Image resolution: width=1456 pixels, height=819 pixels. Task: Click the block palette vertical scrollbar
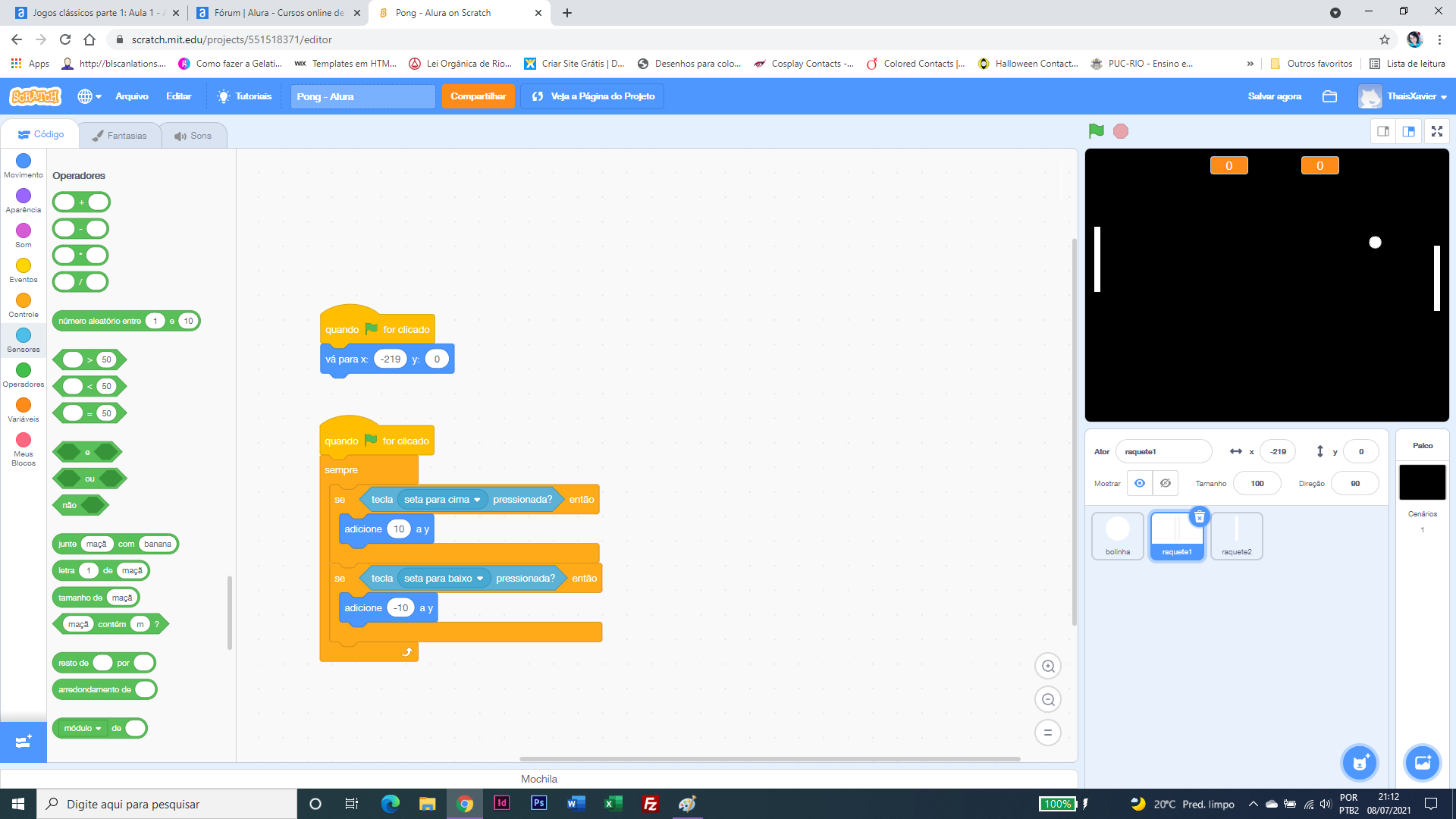(x=230, y=613)
